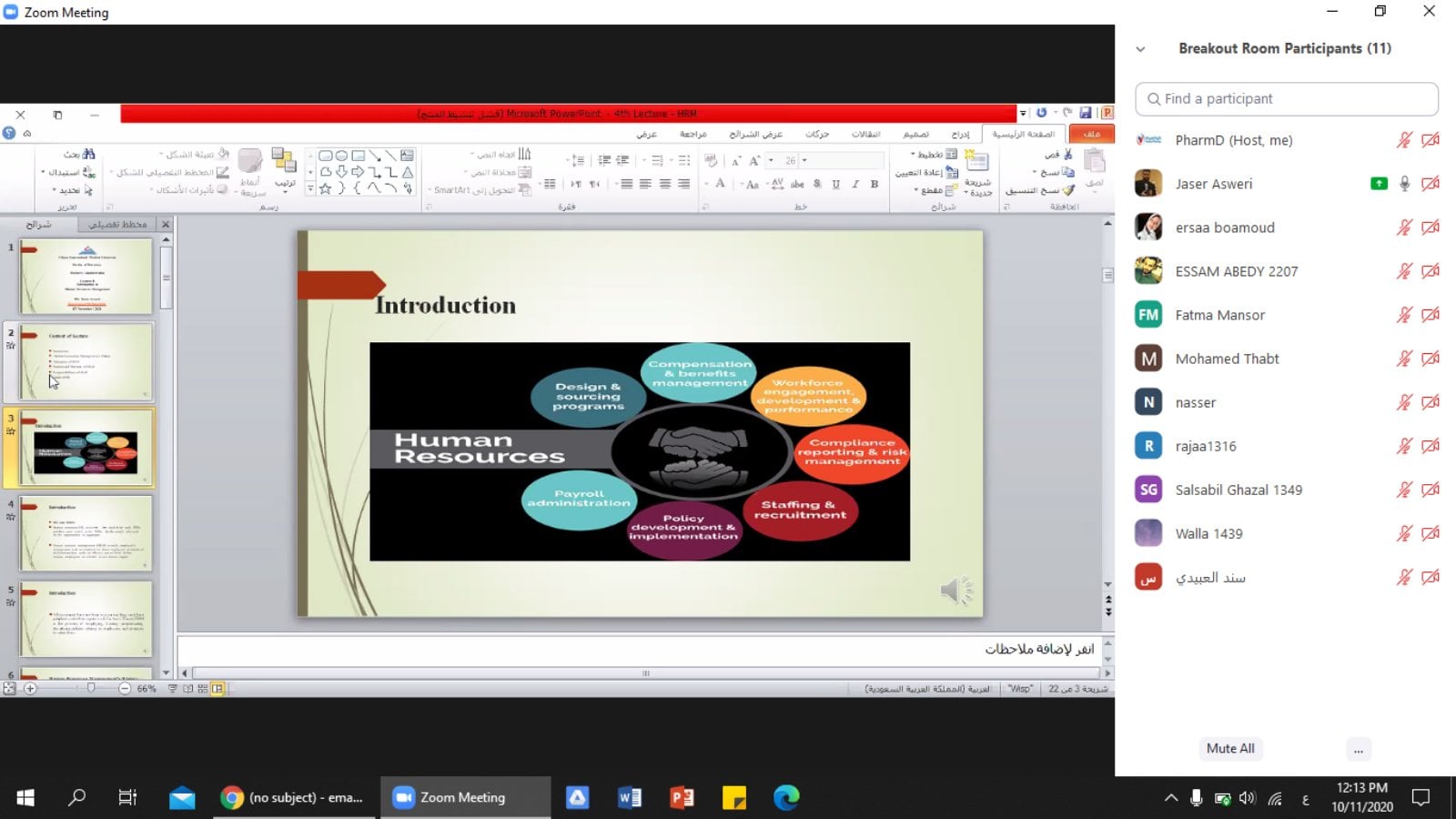Click the Find a participant search field
This screenshot has width=1456, height=819.
[1287, 99]
